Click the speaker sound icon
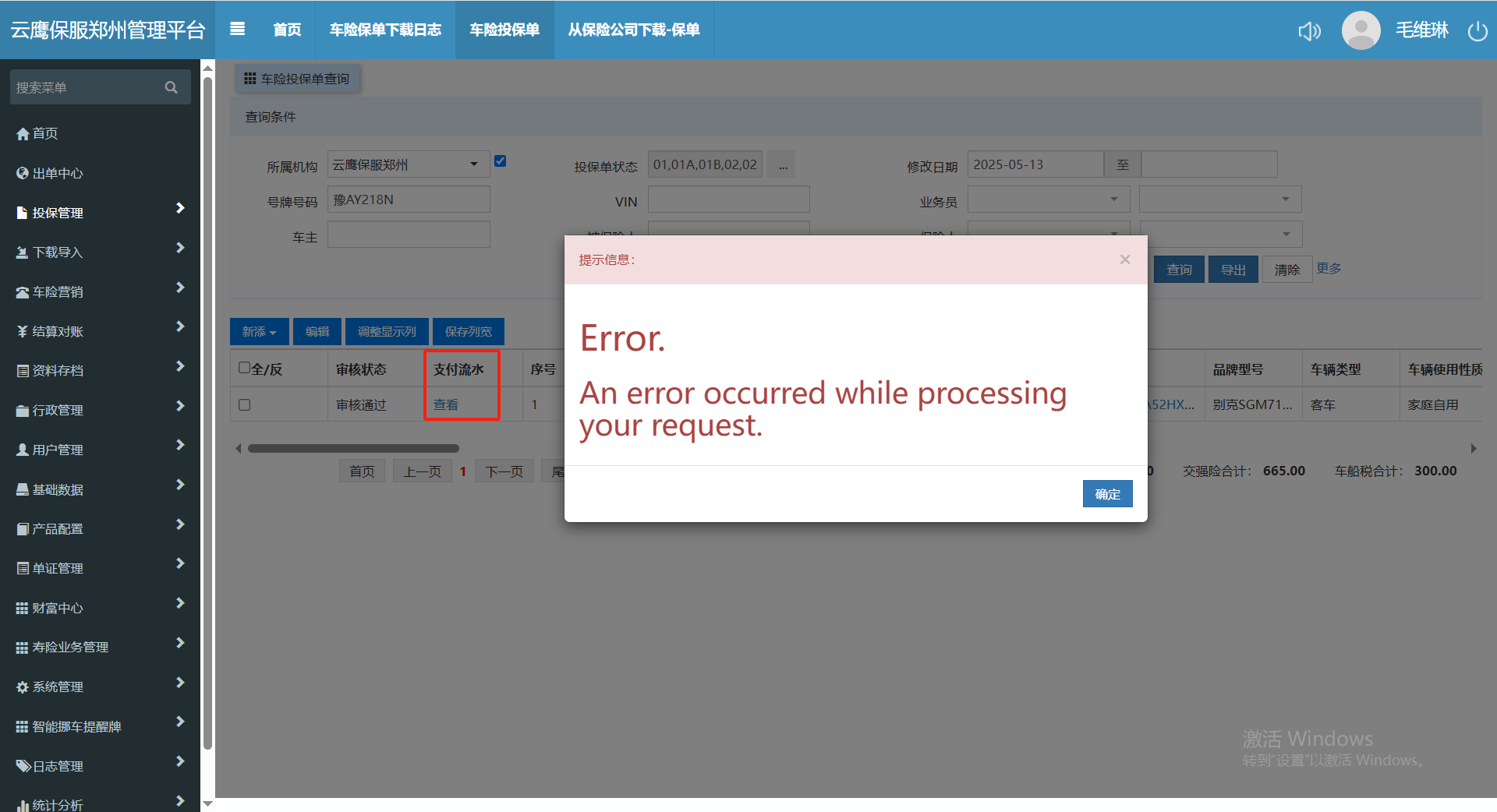Screen dimensions: 1497x812 1309,30
